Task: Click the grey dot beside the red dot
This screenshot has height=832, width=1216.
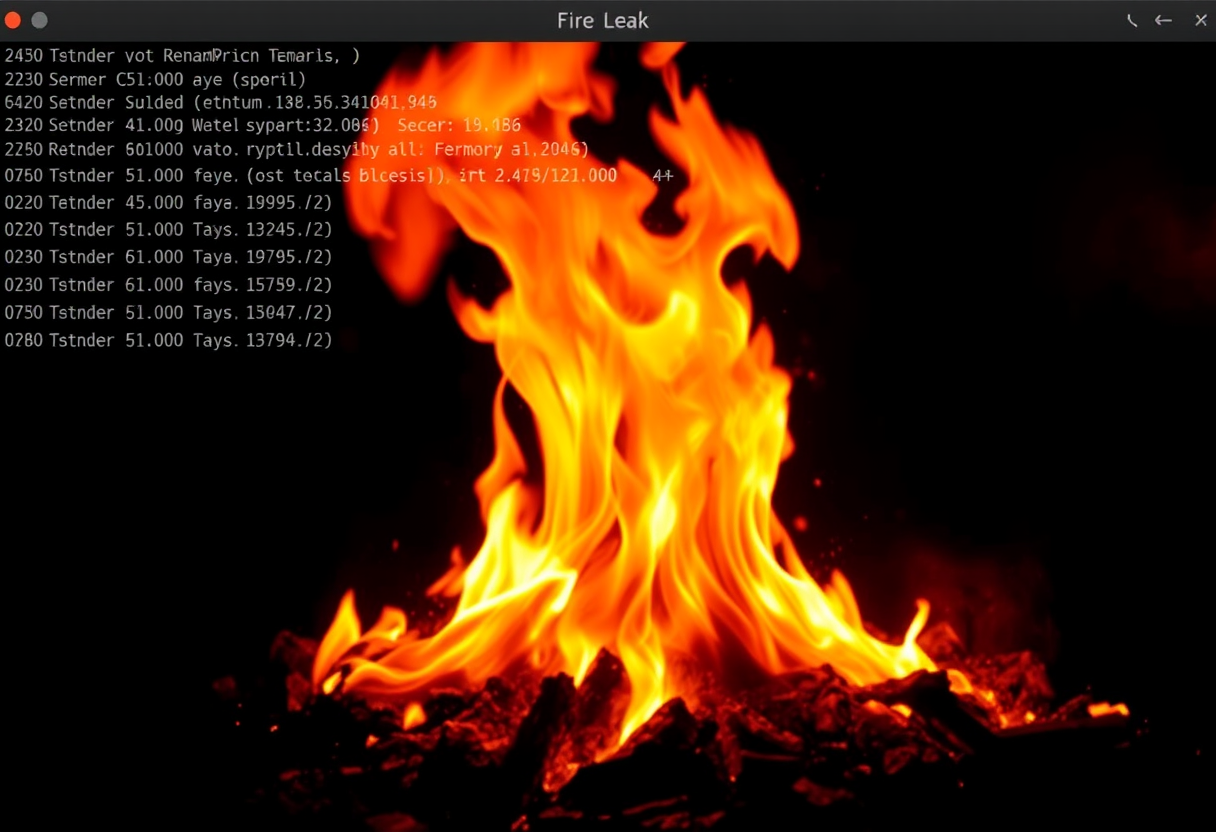Action: (x=40, y=20)
